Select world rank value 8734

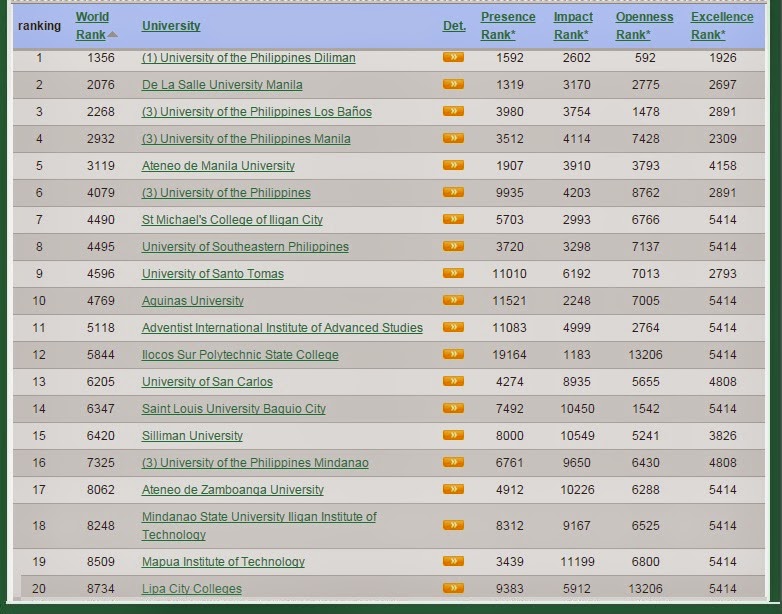pyautogui.click(x=101, y=589)
